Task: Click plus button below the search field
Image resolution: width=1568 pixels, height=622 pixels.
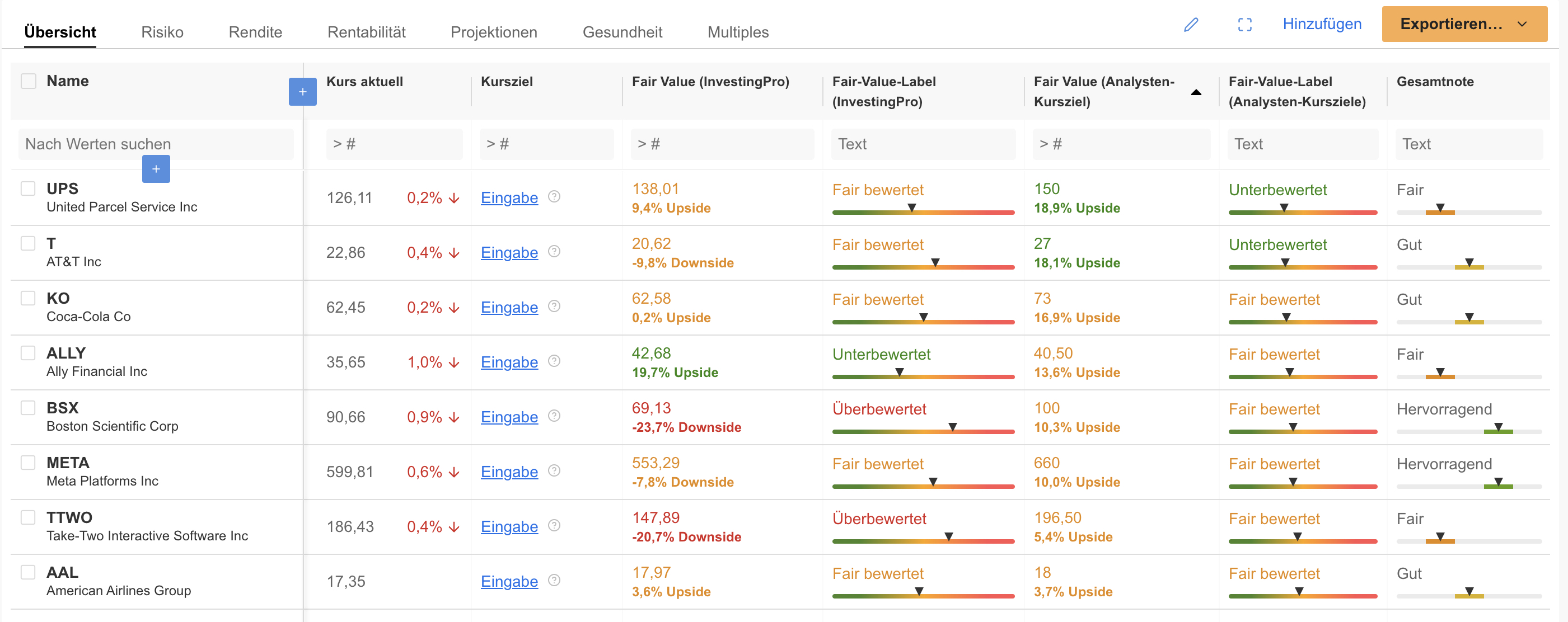Action: 156,169
